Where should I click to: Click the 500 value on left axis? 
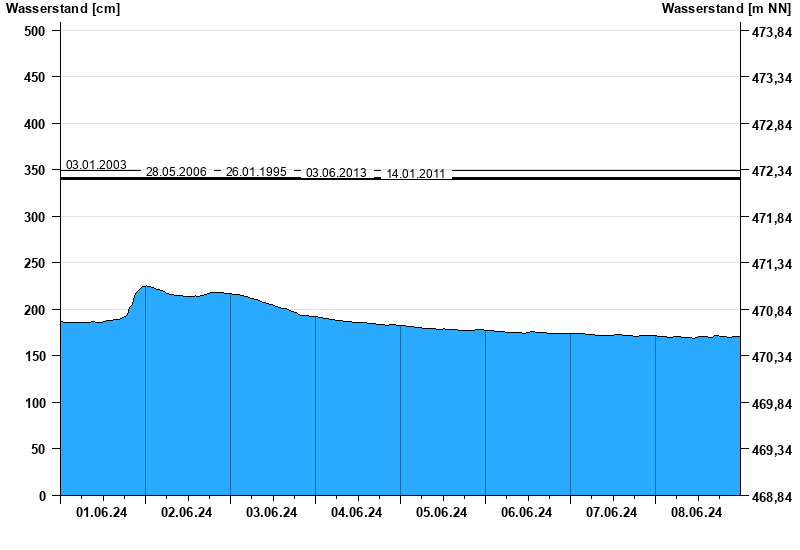(x=35, y=31)
